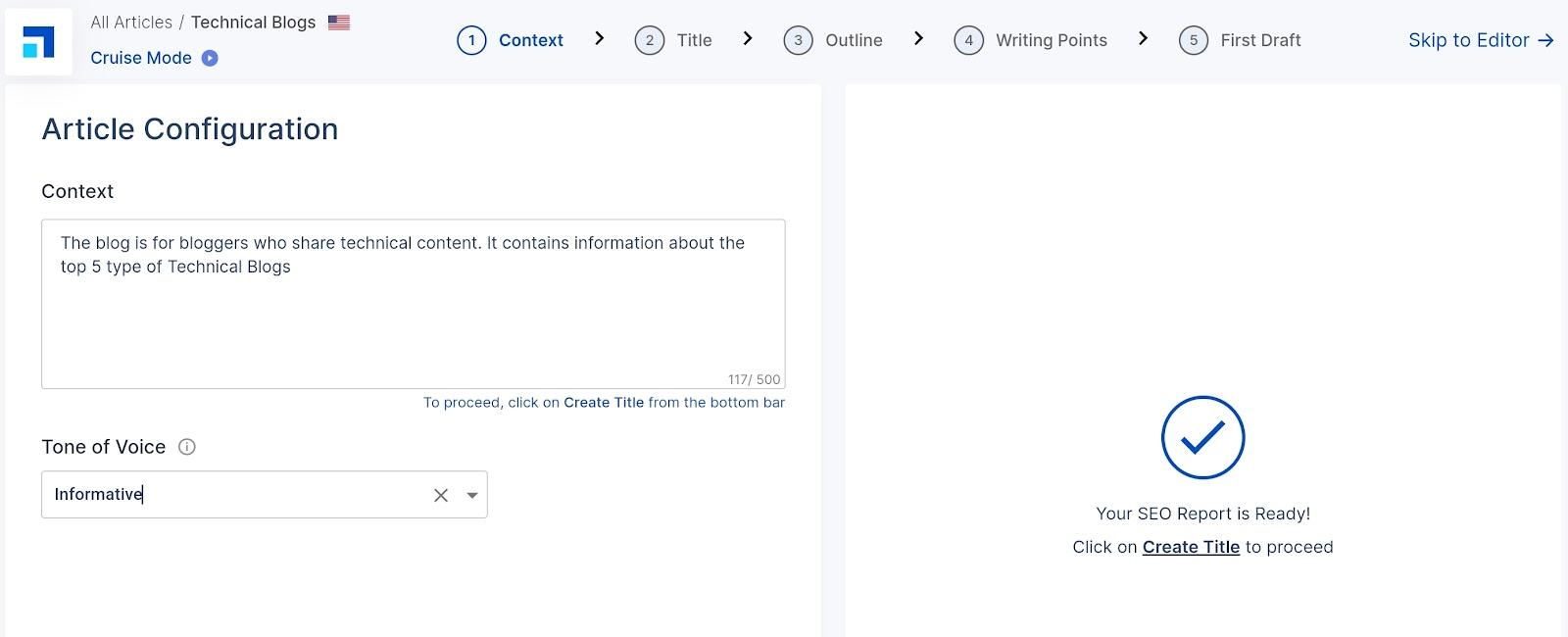The height and width of the screenshot is (637, 1568).
Task: Click the US flag icon
Action: coord(339,23)
